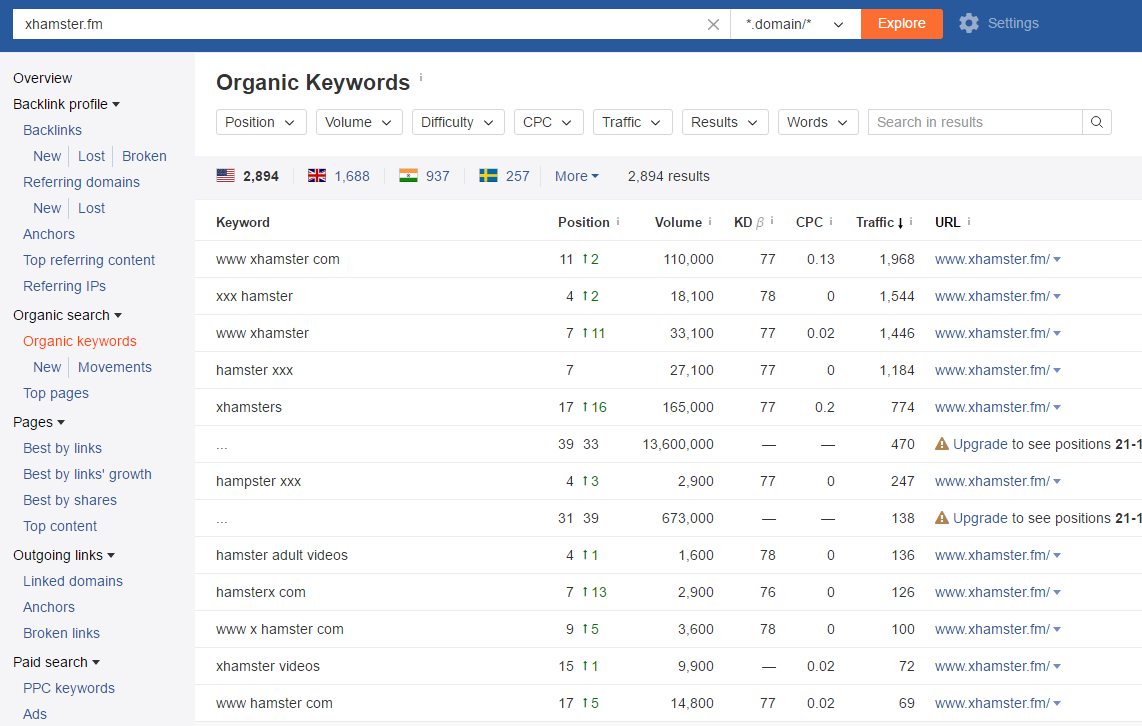Image resolution: width=1142 pixels, height=726 pixels.
Task: Collapse the Paid search section
Action: click(56, 662)
